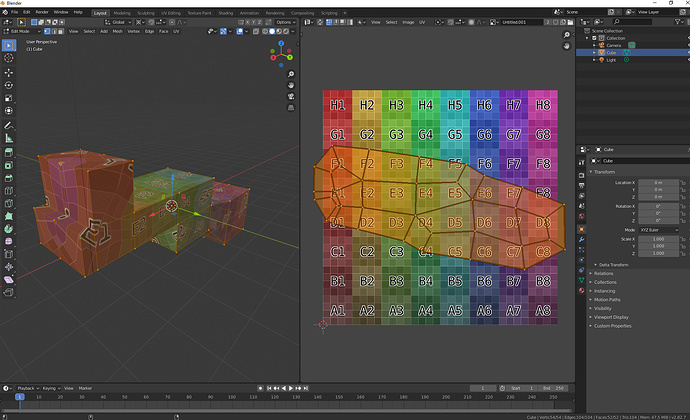
Task: Switch to Wireframe viewport shading
Action: click(x=265, y=31)
